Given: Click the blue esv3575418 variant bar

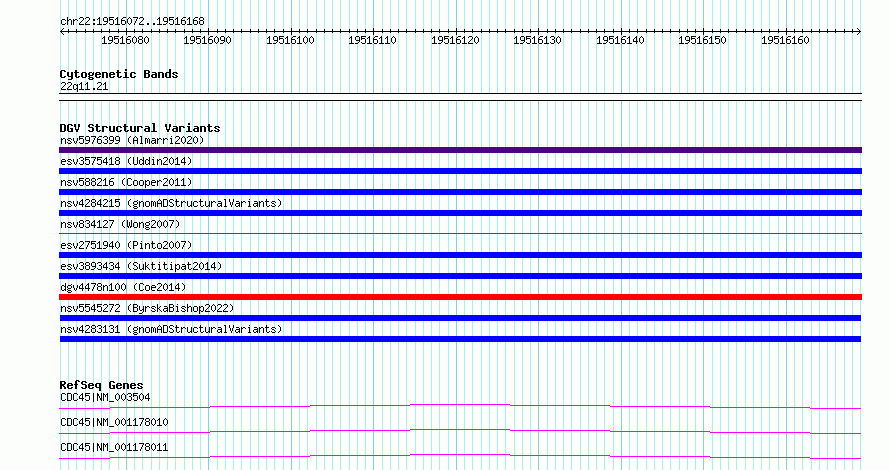Looking at the screenshot, I should click(460, 171).
